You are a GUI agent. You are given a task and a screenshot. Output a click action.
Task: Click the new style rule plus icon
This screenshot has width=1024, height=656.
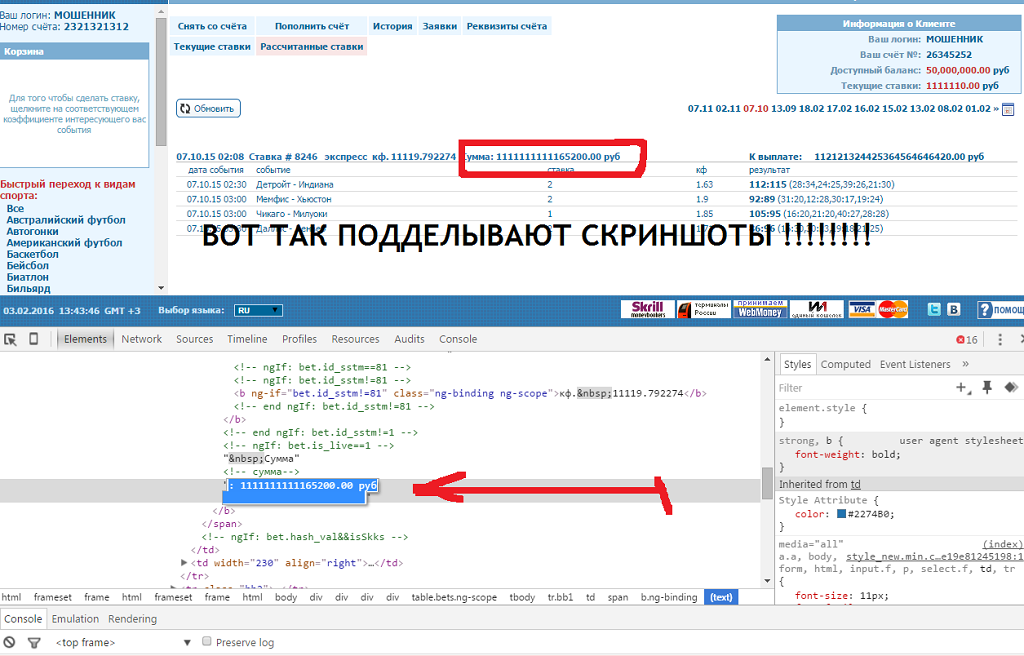(963, 387)
